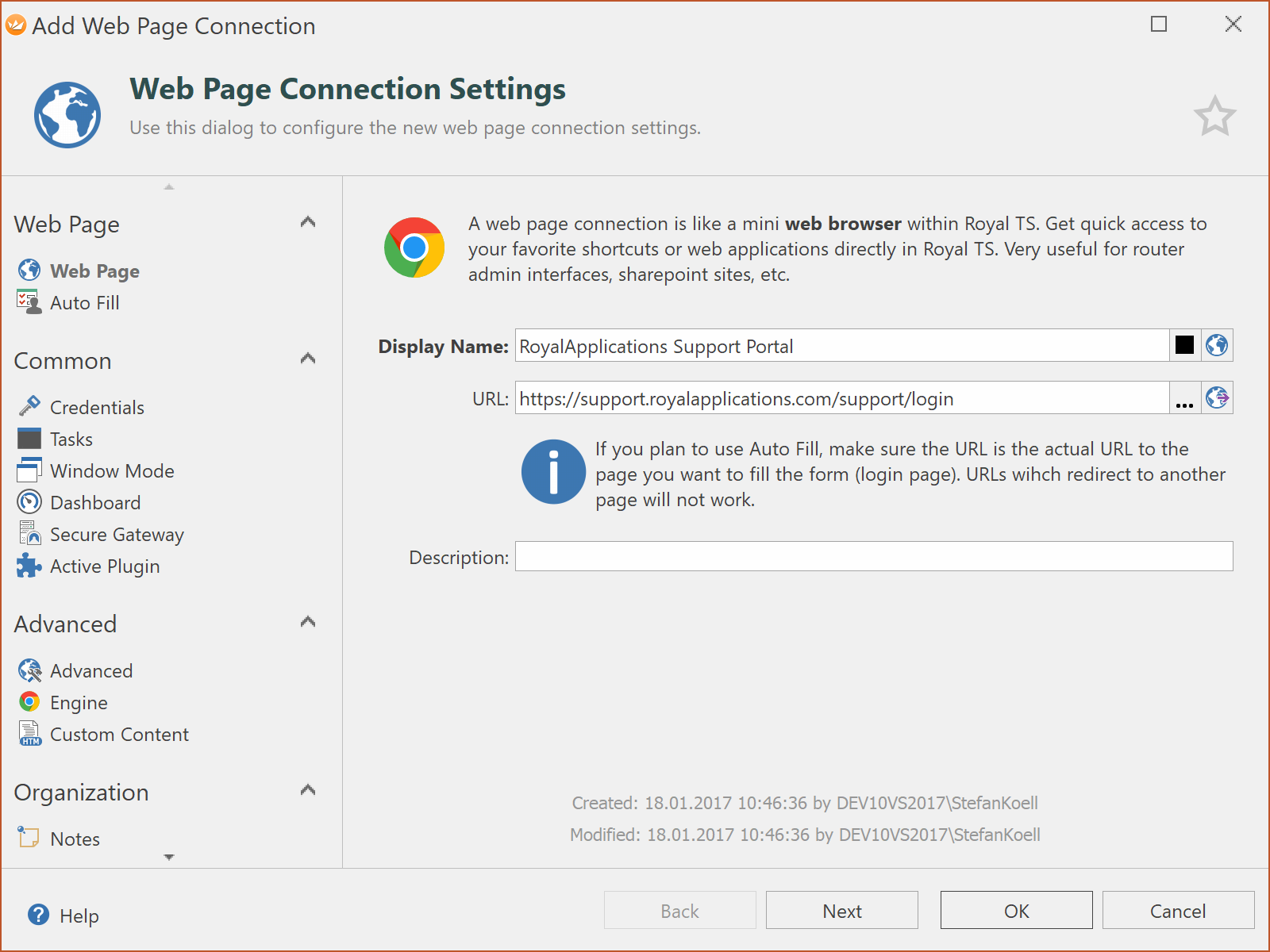Image resolution: width=1270 pixels, height=952 pixels.
Task: Collapse the Organization section
Action: 308,790
